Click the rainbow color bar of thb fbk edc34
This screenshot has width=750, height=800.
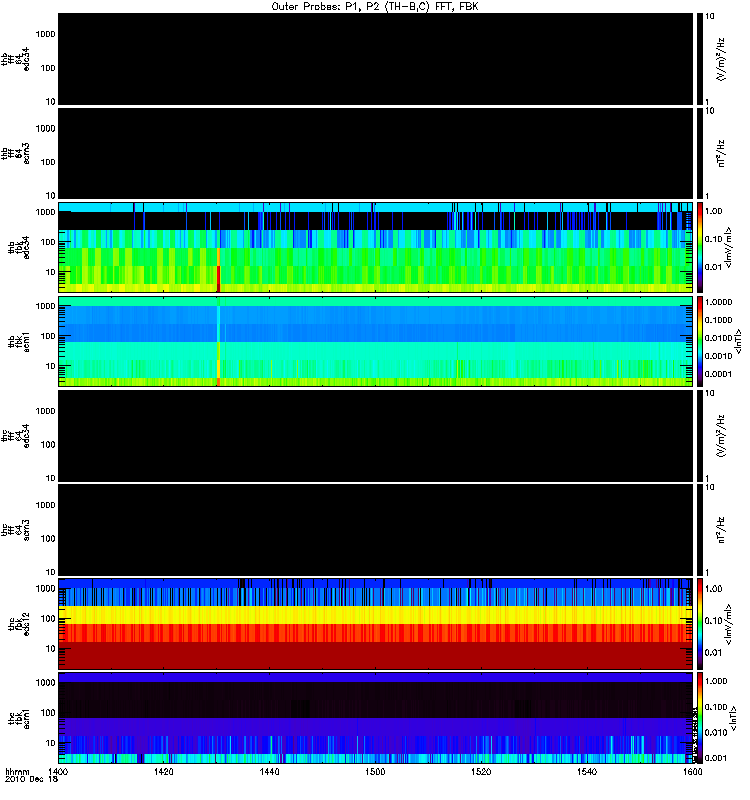point(700,247)
